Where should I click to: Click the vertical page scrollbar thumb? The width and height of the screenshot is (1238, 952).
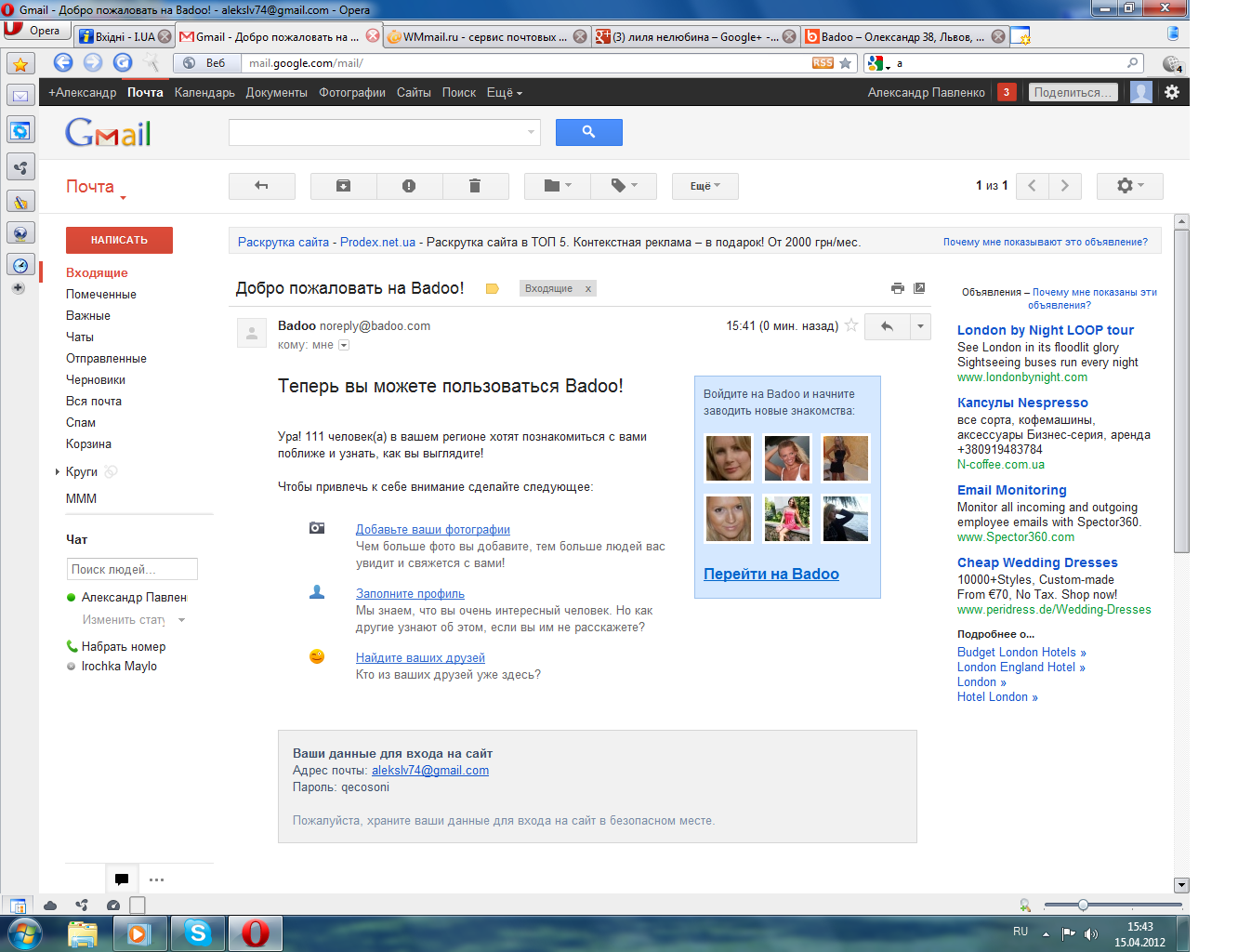pos(1181,390)
